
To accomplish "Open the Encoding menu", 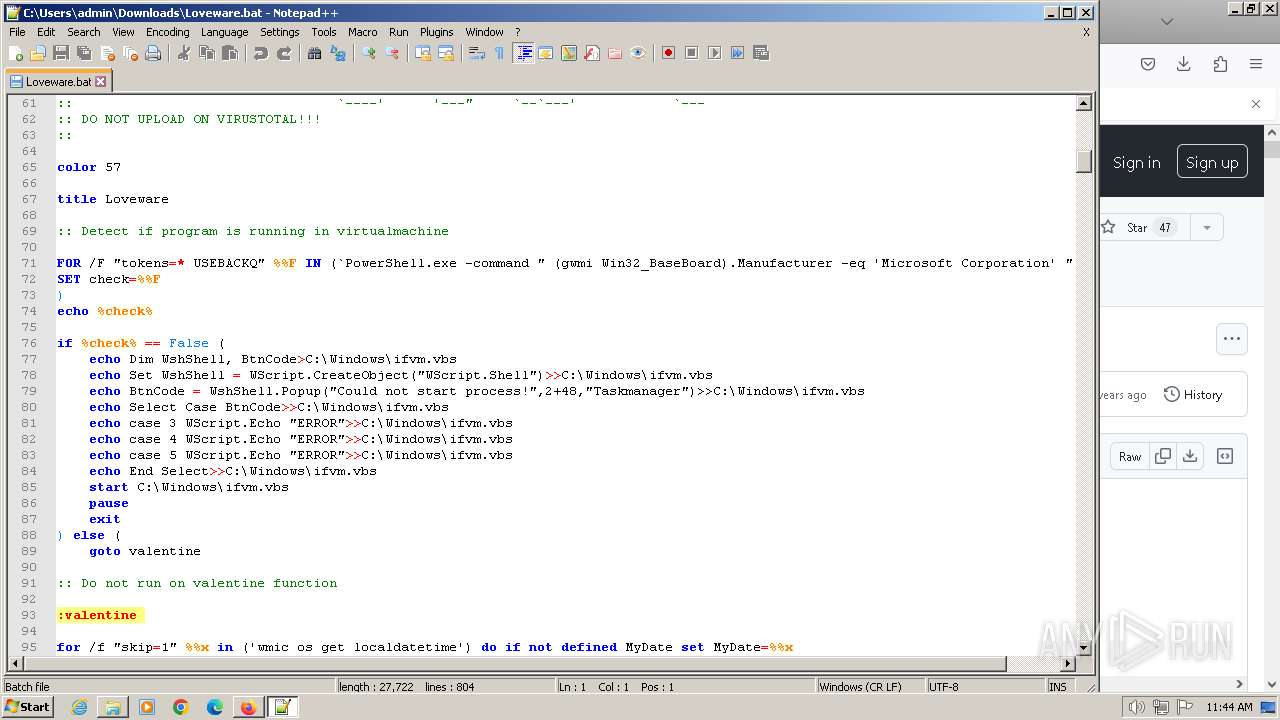I will point(167,32).
